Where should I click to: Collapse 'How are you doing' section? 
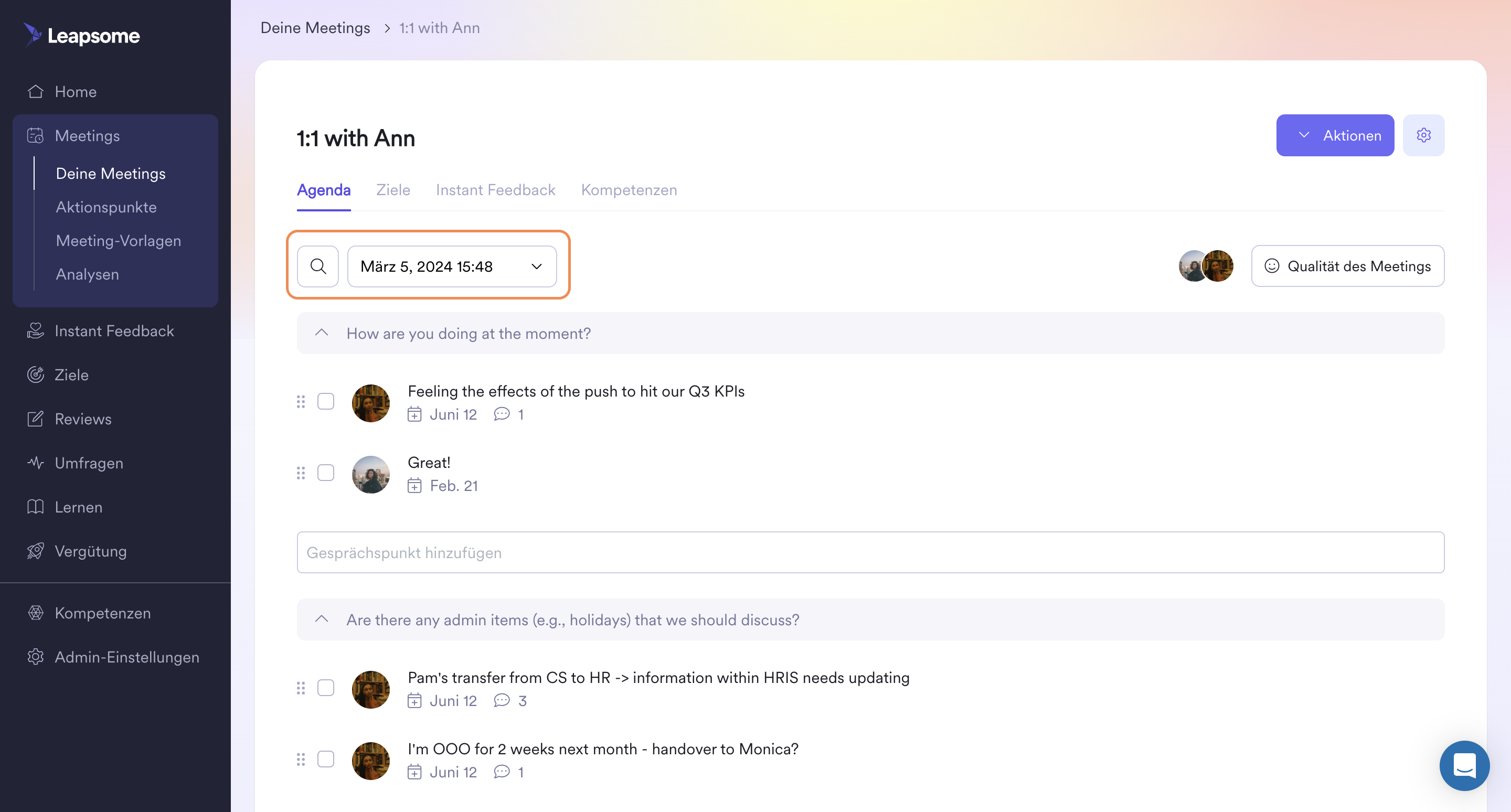[x=322, y=333]
